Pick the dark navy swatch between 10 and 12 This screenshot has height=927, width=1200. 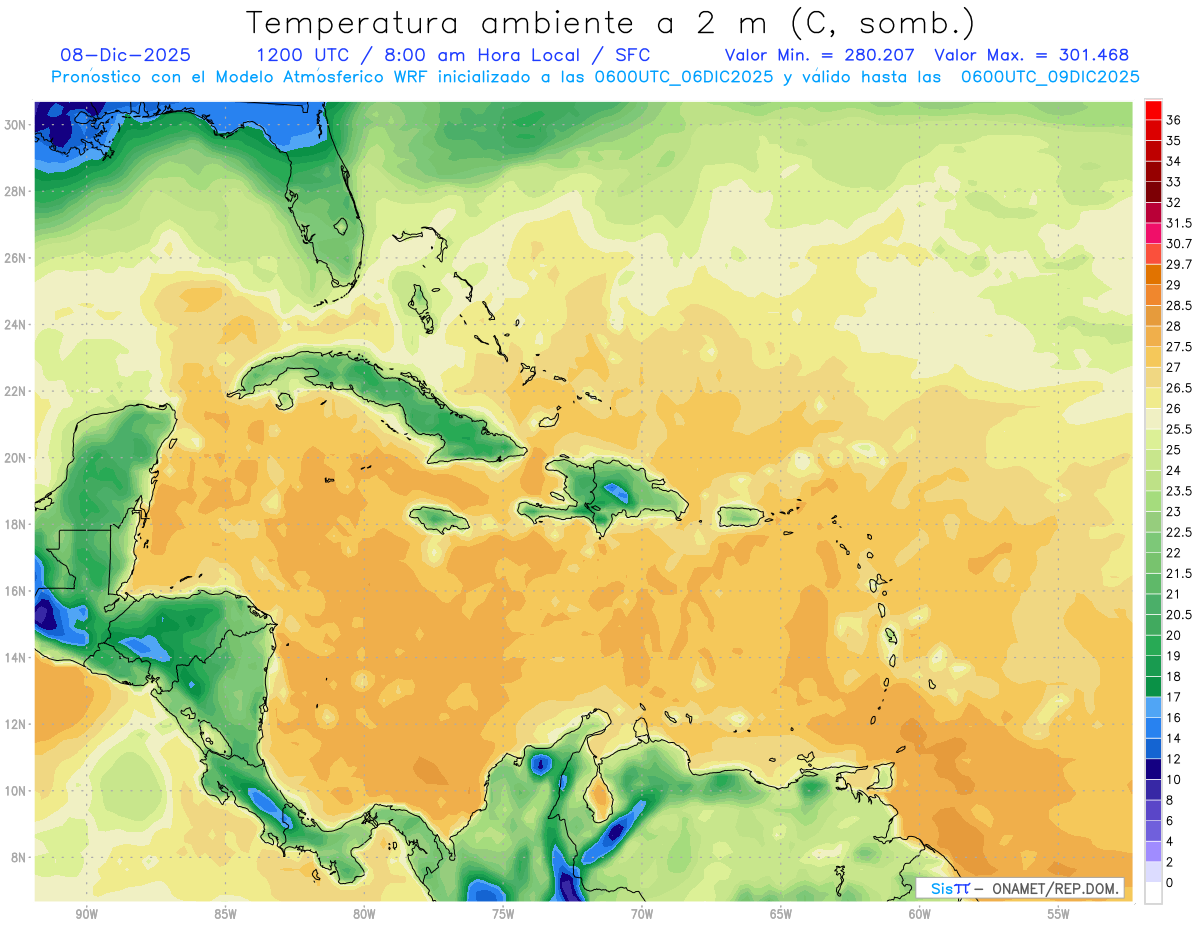pyautogui.click(x=1153, y=769)
